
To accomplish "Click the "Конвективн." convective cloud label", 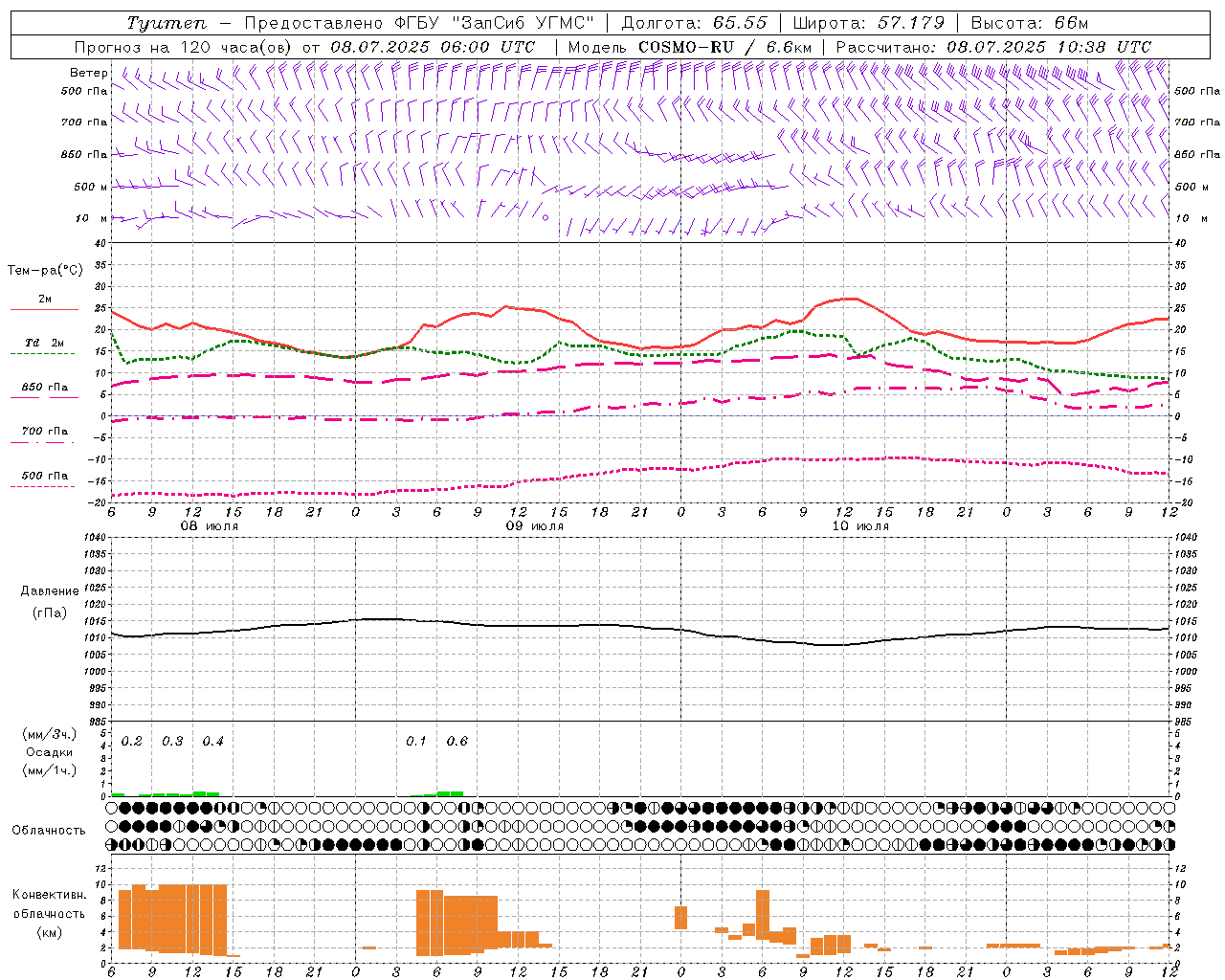I will 49,895.
